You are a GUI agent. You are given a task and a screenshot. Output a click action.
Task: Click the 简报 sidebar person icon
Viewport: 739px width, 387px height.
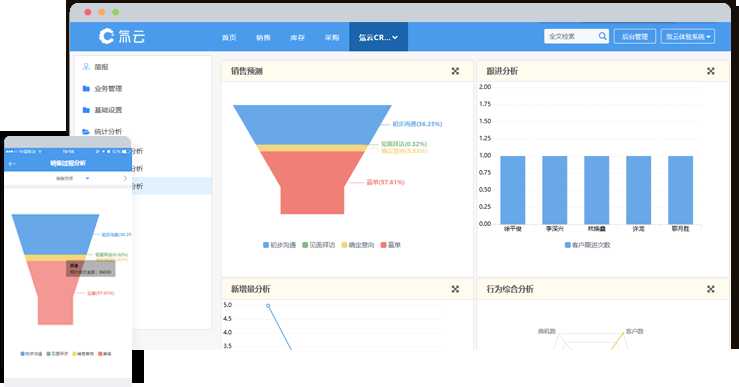tap(86, 67)
